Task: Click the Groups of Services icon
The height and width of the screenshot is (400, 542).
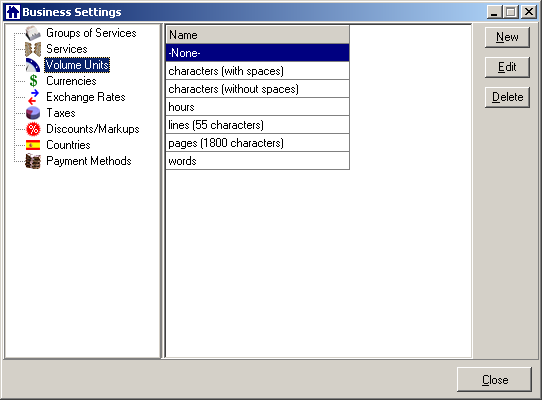Action: click(33, 33)
